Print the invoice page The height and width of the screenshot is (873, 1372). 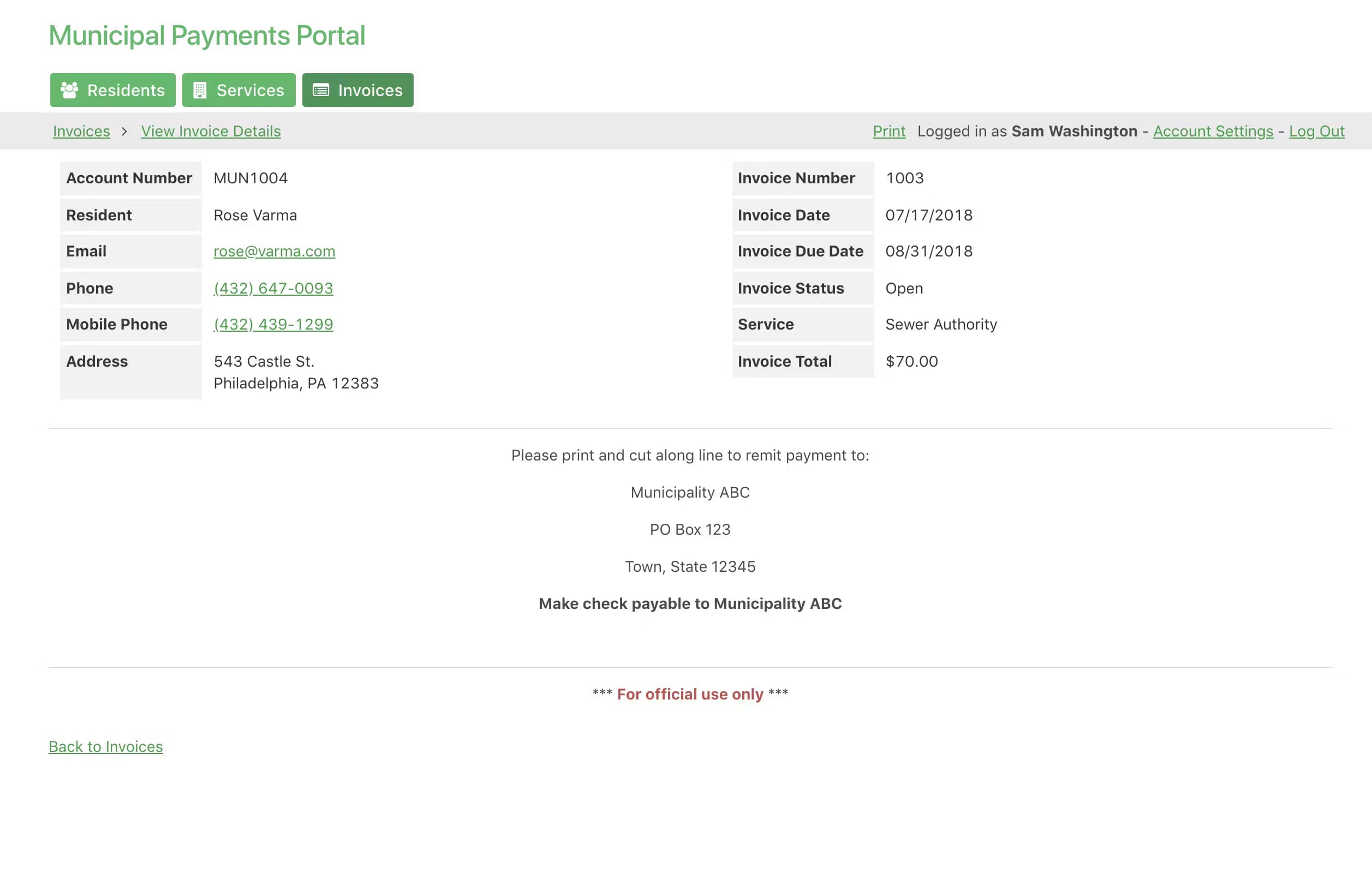coord(889,131)
